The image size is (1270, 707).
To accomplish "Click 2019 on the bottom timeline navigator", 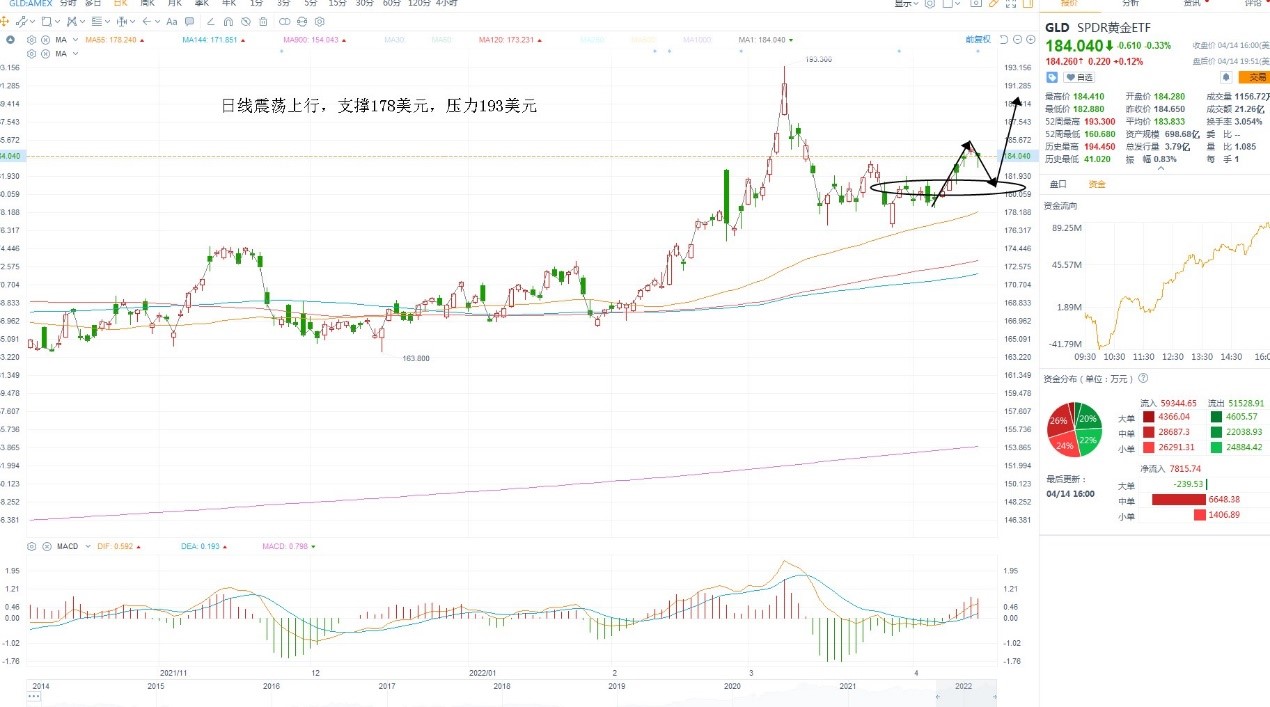I will 617,686.
